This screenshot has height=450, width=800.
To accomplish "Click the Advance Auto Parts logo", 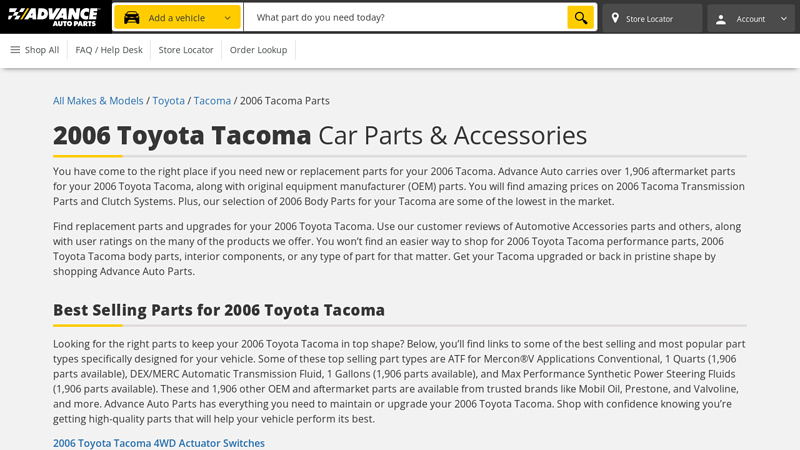I will point(54,17).
